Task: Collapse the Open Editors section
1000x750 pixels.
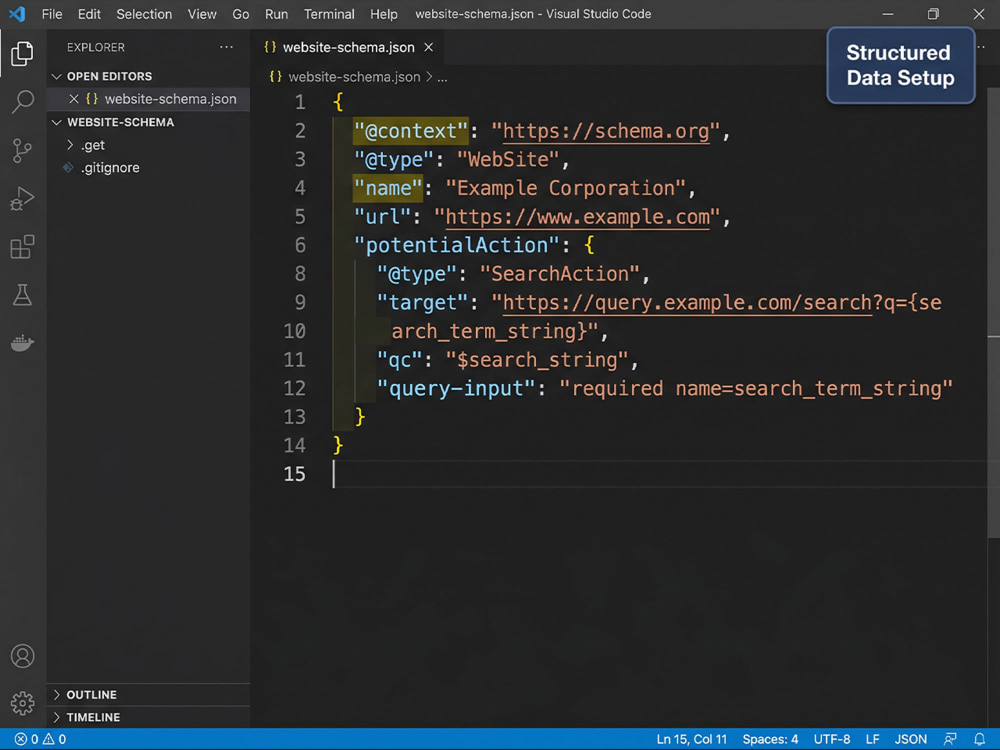Action: point(57,77)
